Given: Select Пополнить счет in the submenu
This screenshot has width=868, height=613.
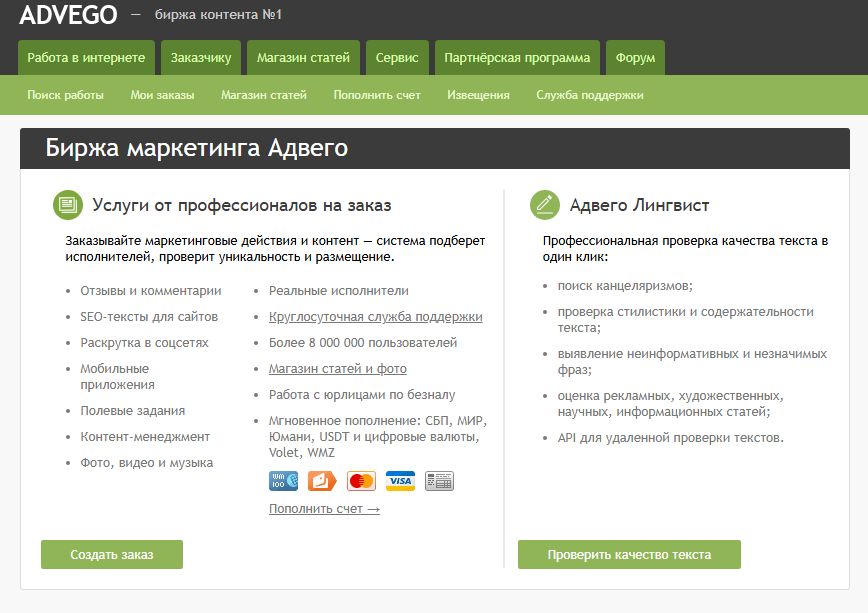Looking at the screenshot, I should pos(377,95).
